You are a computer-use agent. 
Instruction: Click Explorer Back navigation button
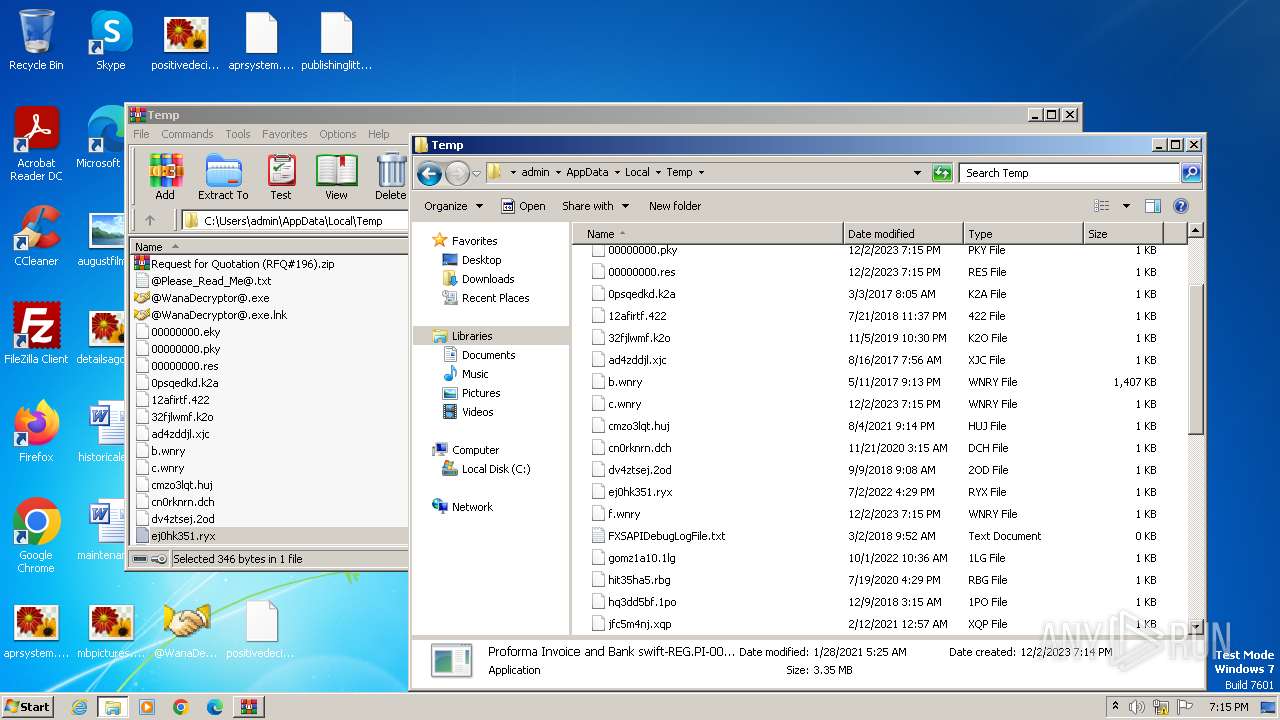[x=430, y=173]
